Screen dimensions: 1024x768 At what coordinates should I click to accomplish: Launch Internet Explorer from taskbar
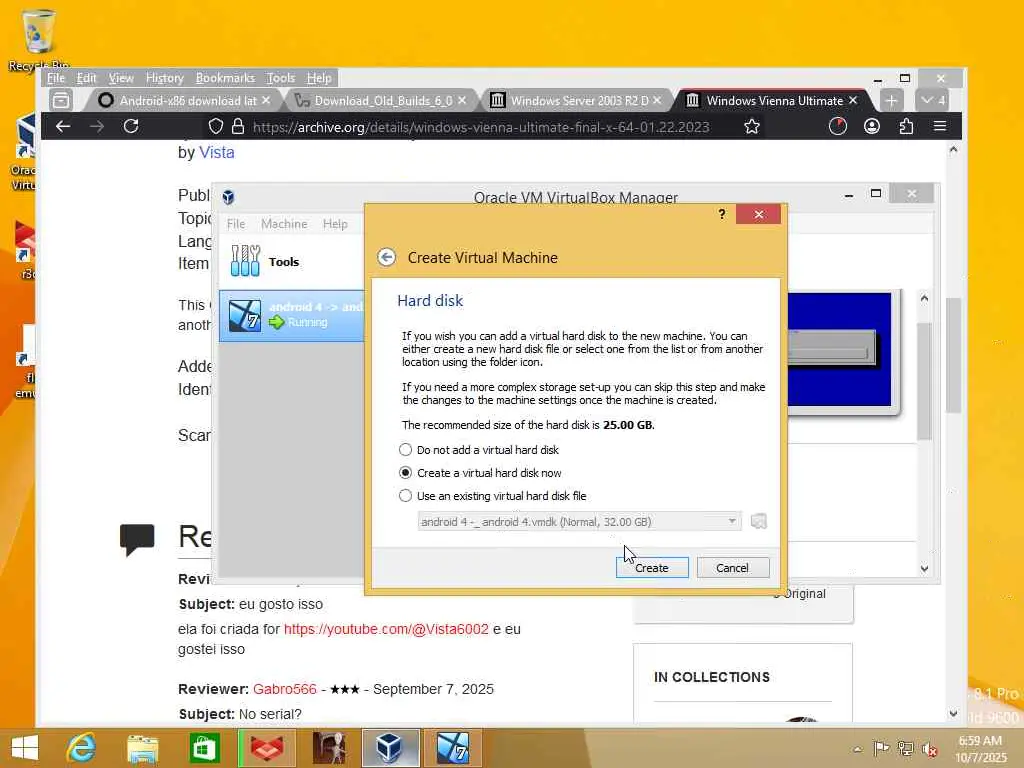(x=82, y=747)
